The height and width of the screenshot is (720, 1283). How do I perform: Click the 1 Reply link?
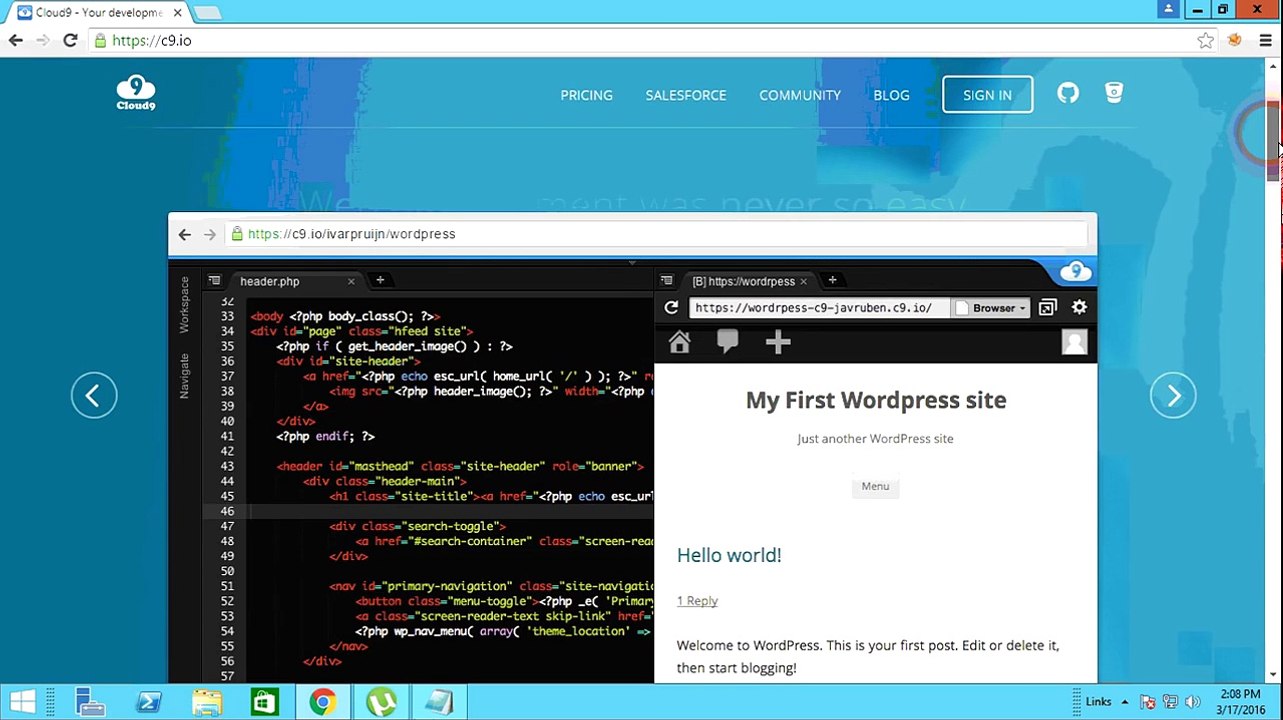tap(697, 601)
